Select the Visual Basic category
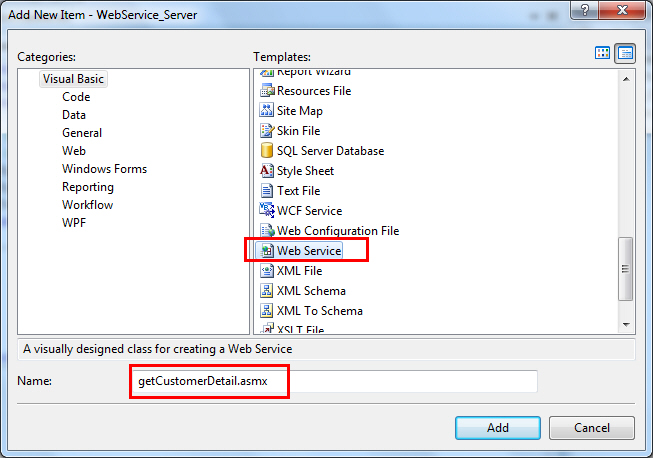Screen dimensions: 653x458 tap(73, 79)
